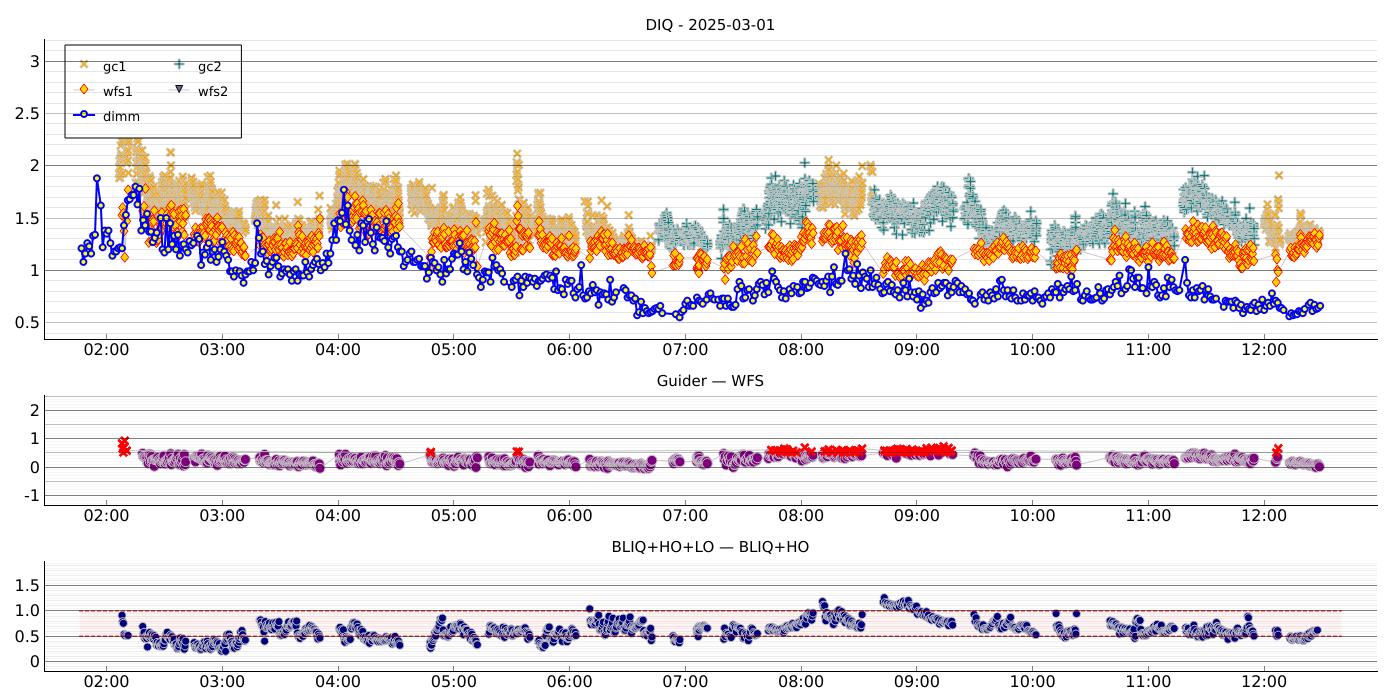Click the dimm peak point near 01:55
This screenshot has width=1400, height=700.
pos(97,179)
